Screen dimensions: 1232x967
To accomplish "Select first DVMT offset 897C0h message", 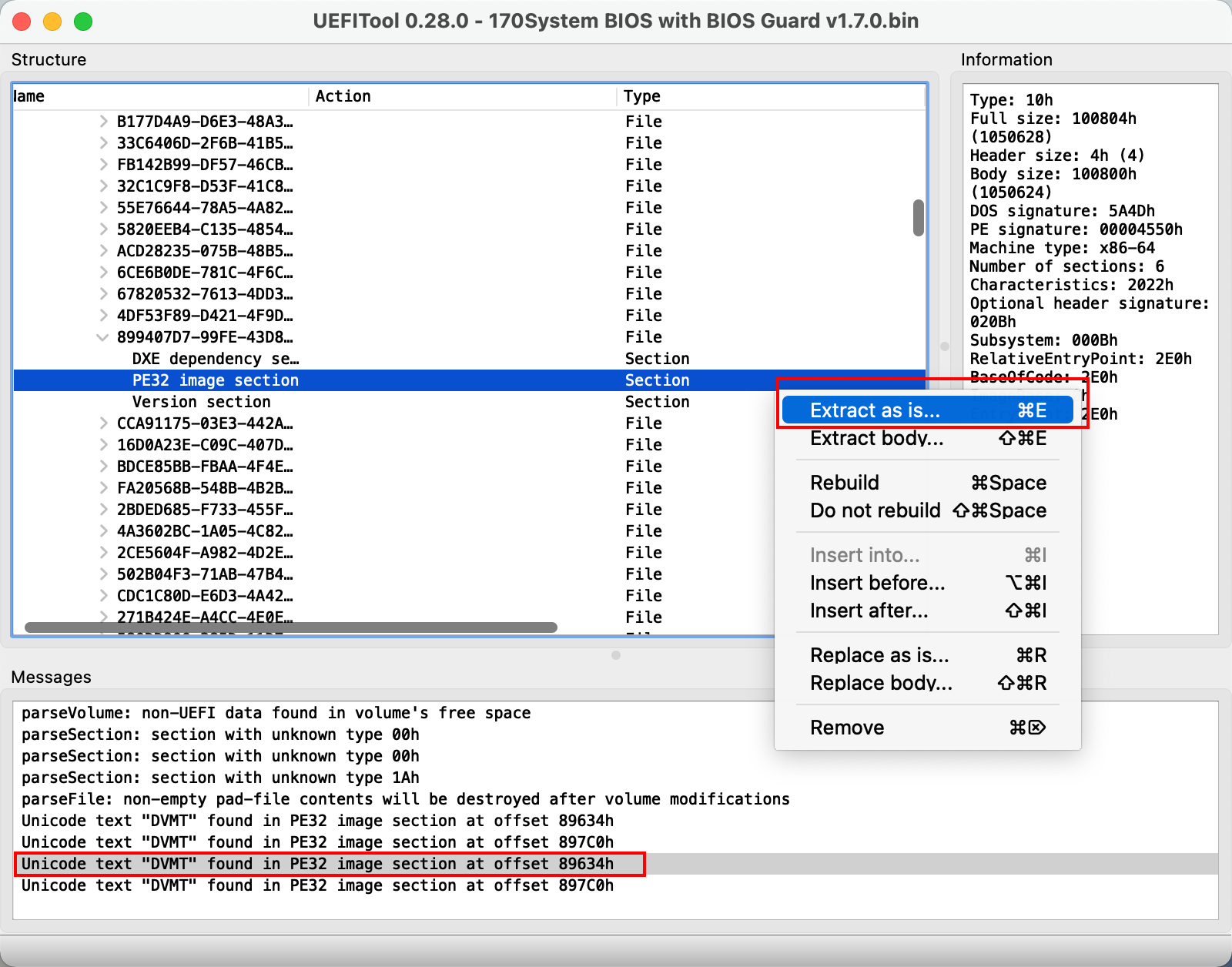I will point(616,842).
